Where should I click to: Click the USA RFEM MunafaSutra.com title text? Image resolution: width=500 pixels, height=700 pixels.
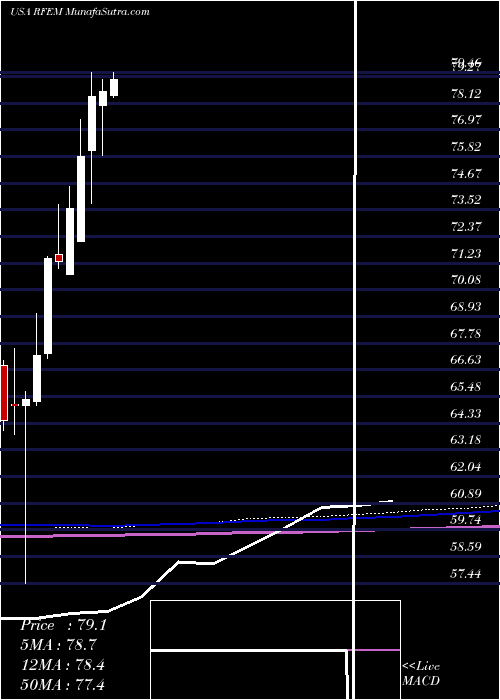[x=79, y=12]
